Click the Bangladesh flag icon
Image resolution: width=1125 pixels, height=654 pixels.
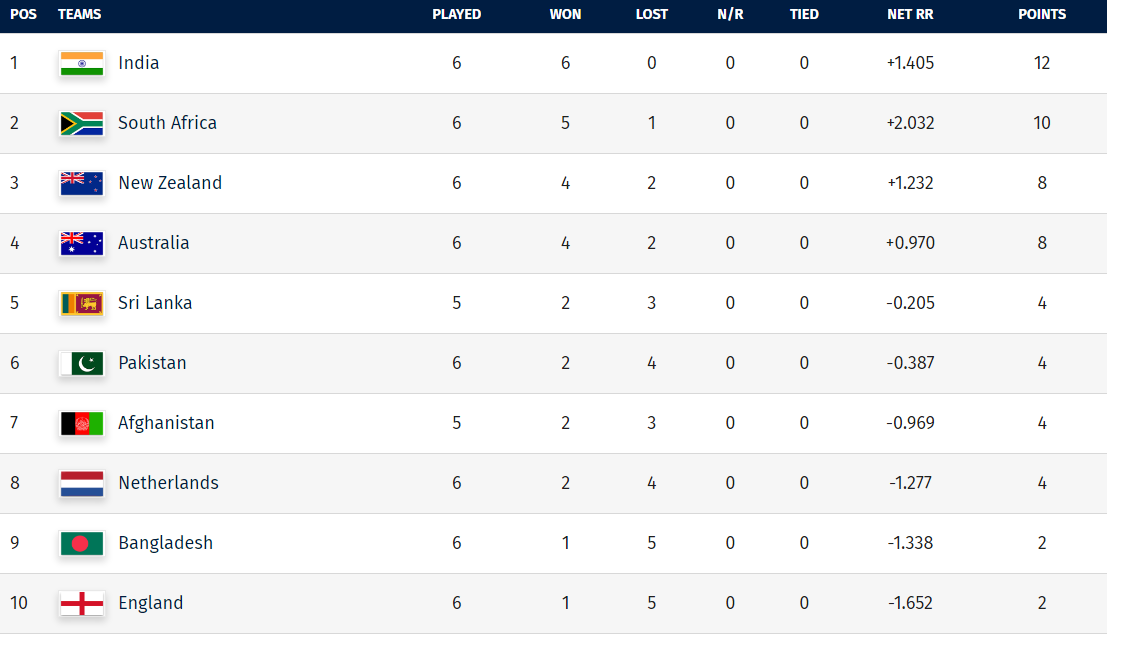coord(81,543)
